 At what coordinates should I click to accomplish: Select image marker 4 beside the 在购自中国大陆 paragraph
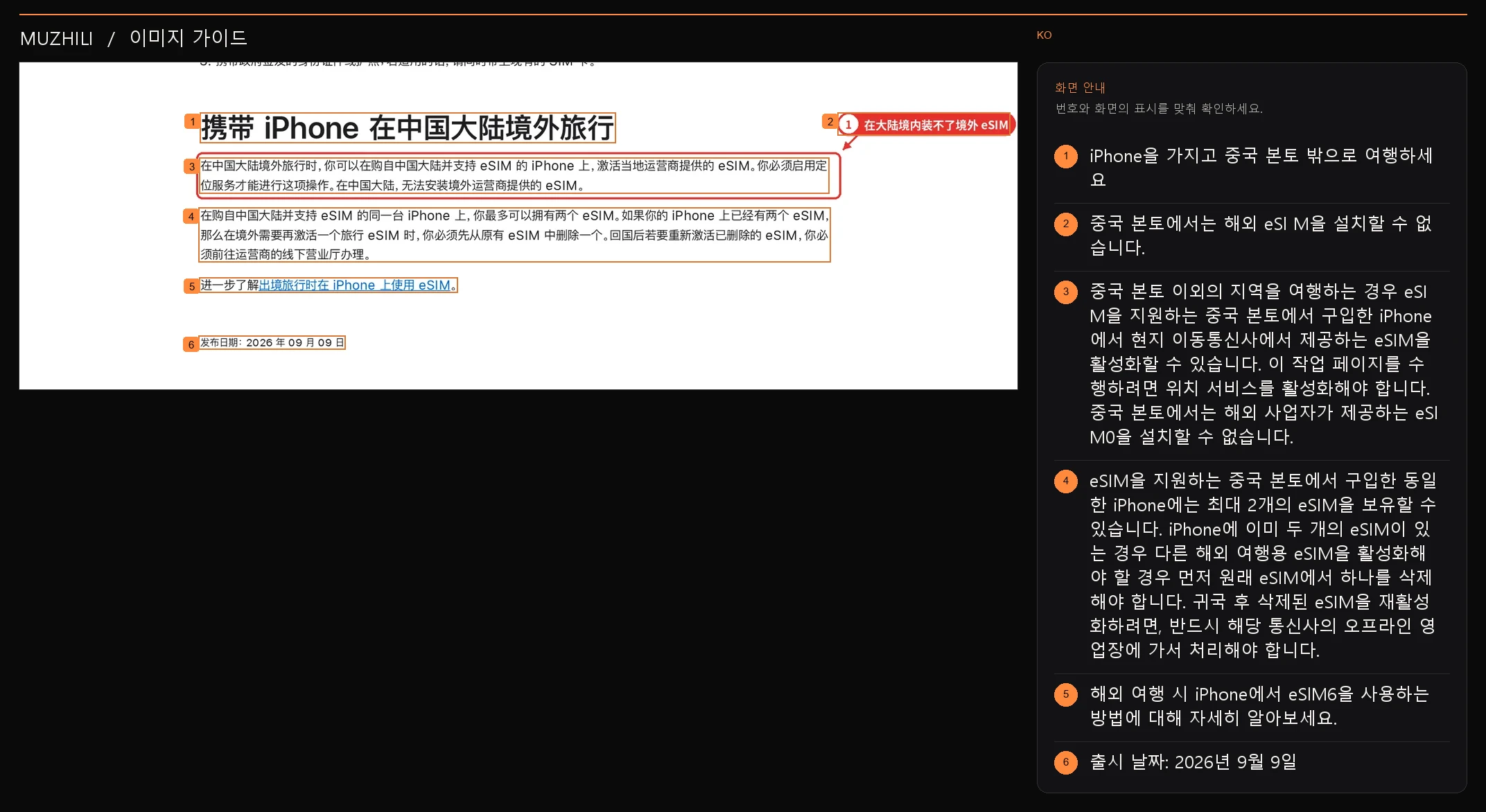click(191, 217)
